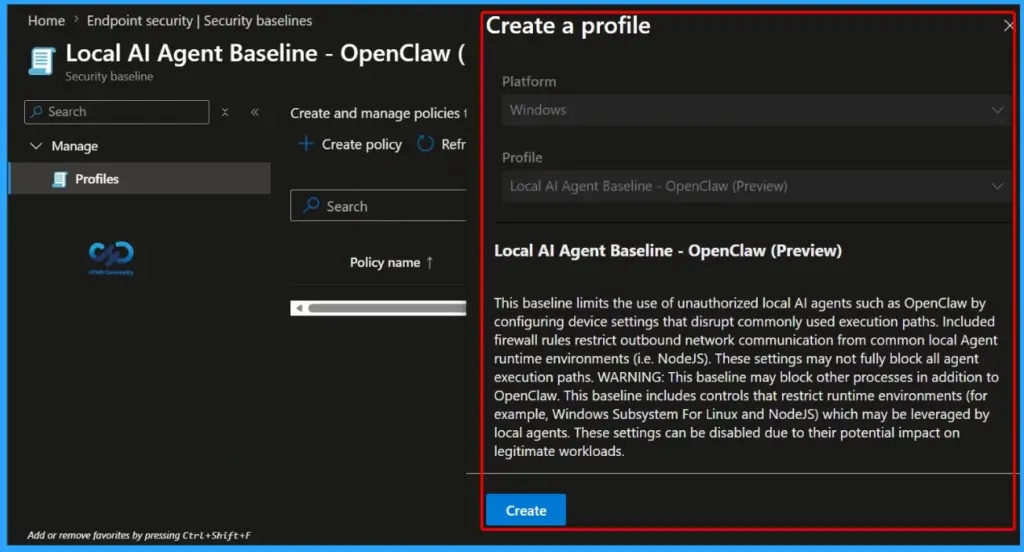The image size is (1024, 552).
Task: Click the Create button in profile pane
Action: [x=526, y=510]
